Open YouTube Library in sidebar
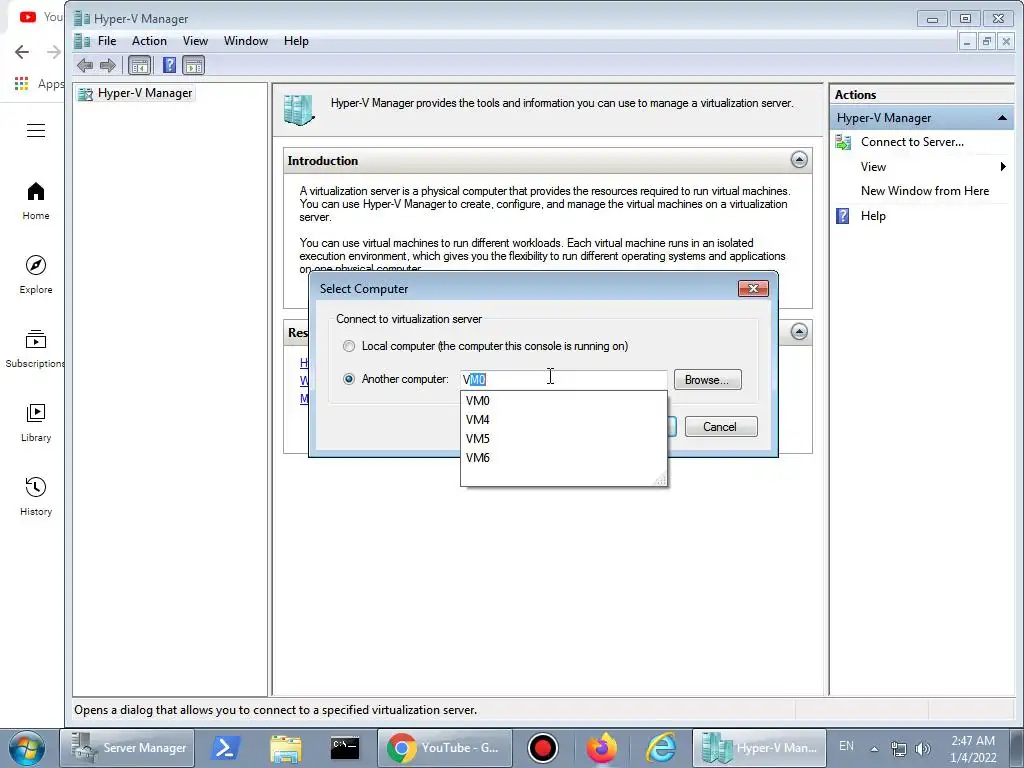The width and height of the screenshot is (1024, 768). (x=36, y=423)
